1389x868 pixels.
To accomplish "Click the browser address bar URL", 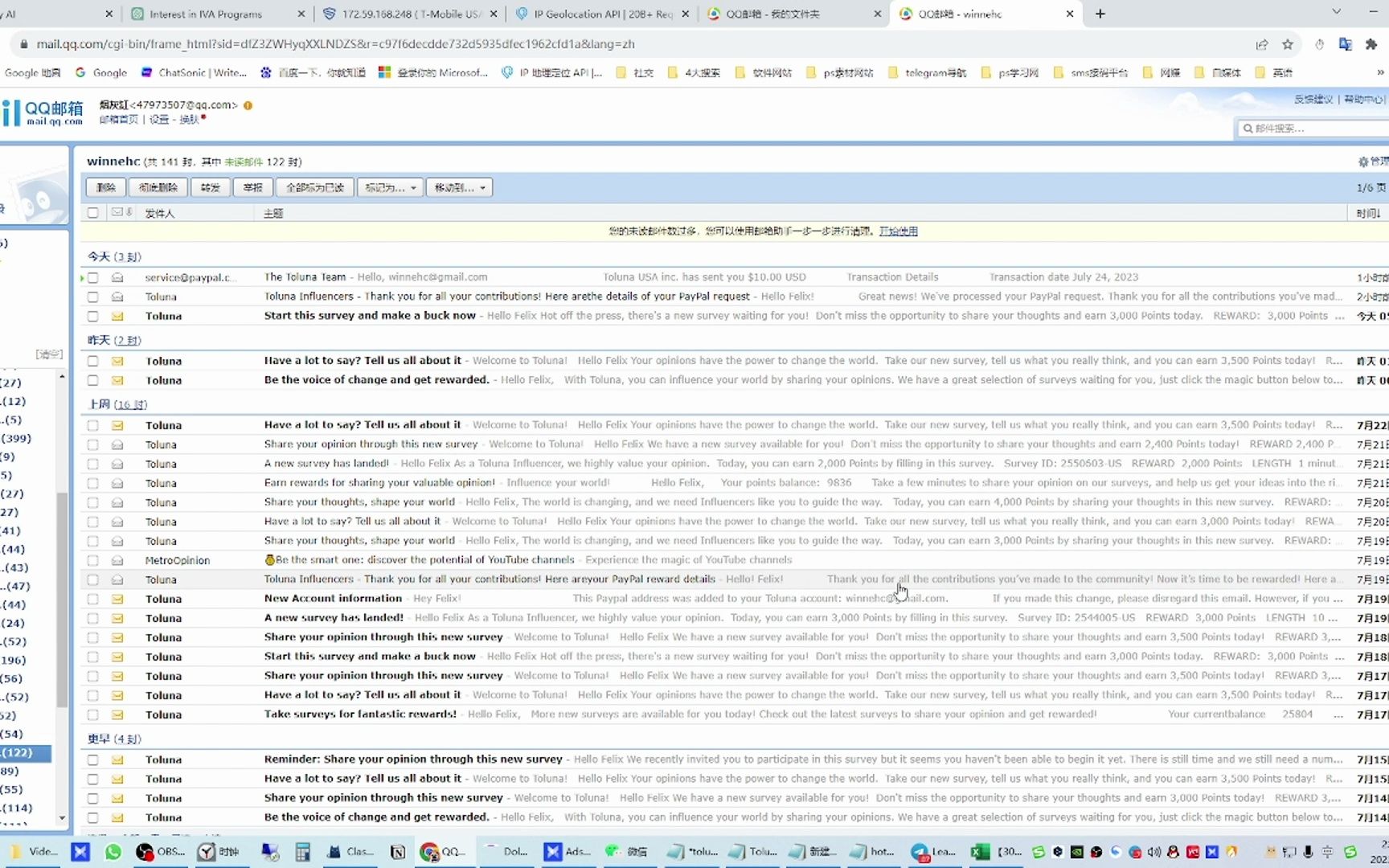I will 335,44.
